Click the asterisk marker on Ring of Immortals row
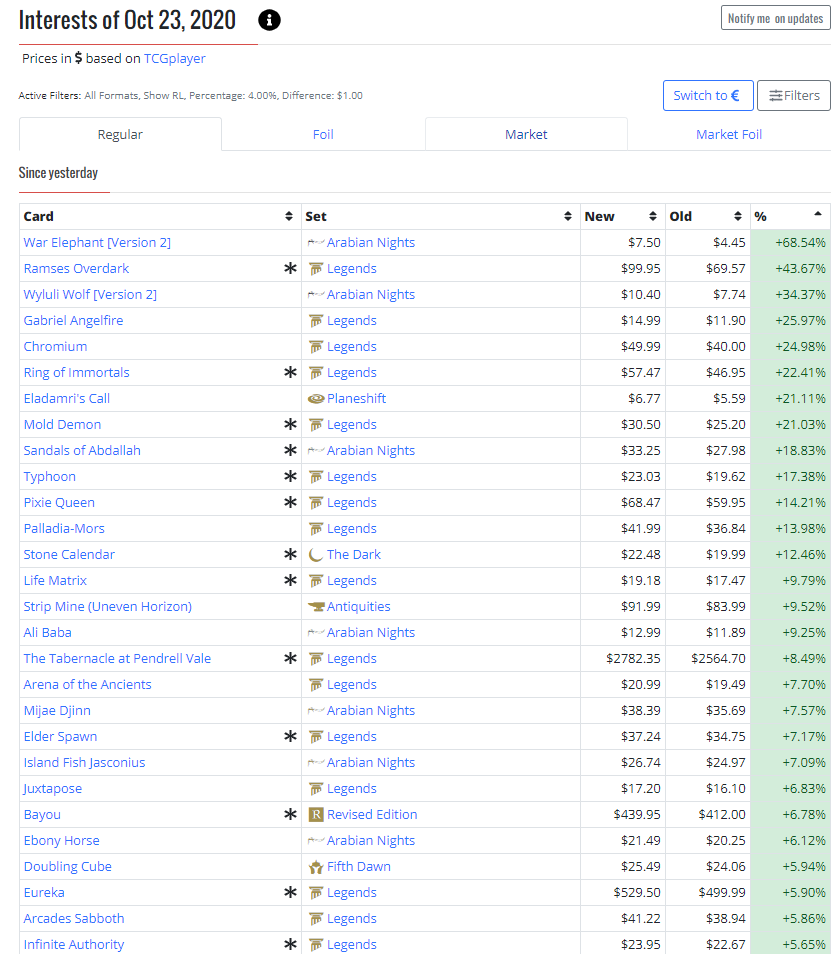This screenshot has width=838, height=954. coord(290,372)
